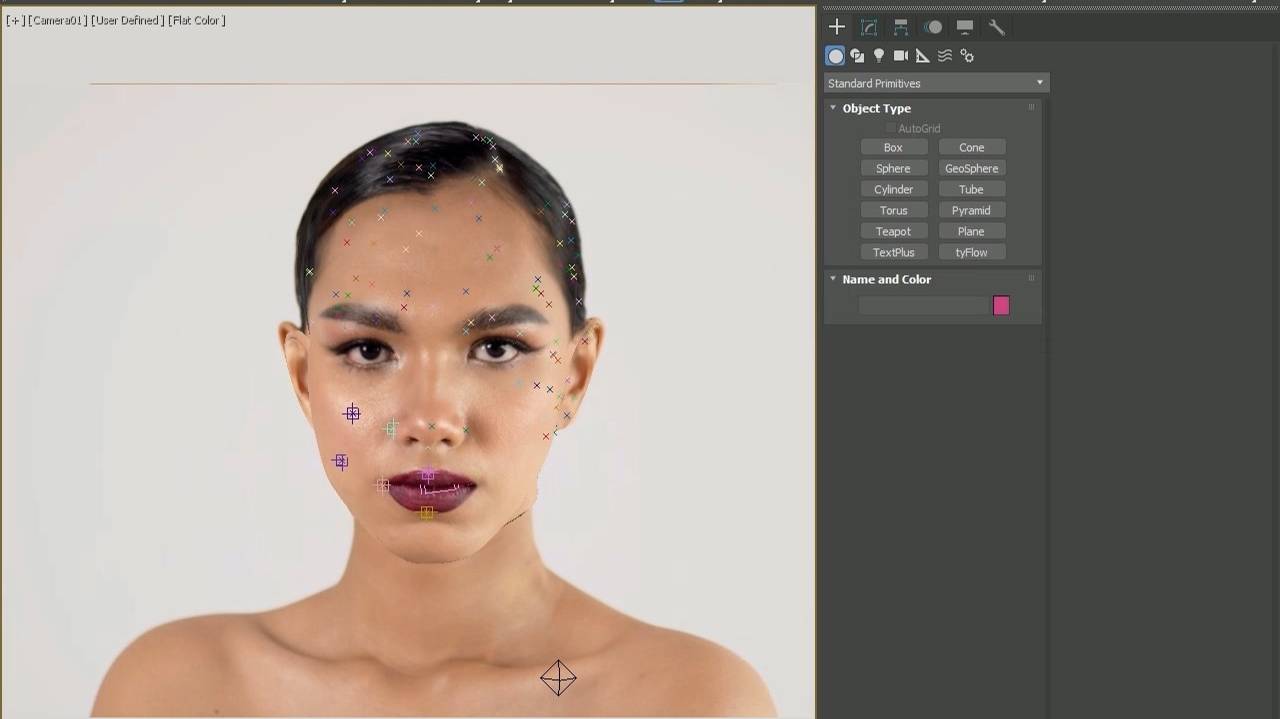Select the Lights category icon

click(879, 56)
